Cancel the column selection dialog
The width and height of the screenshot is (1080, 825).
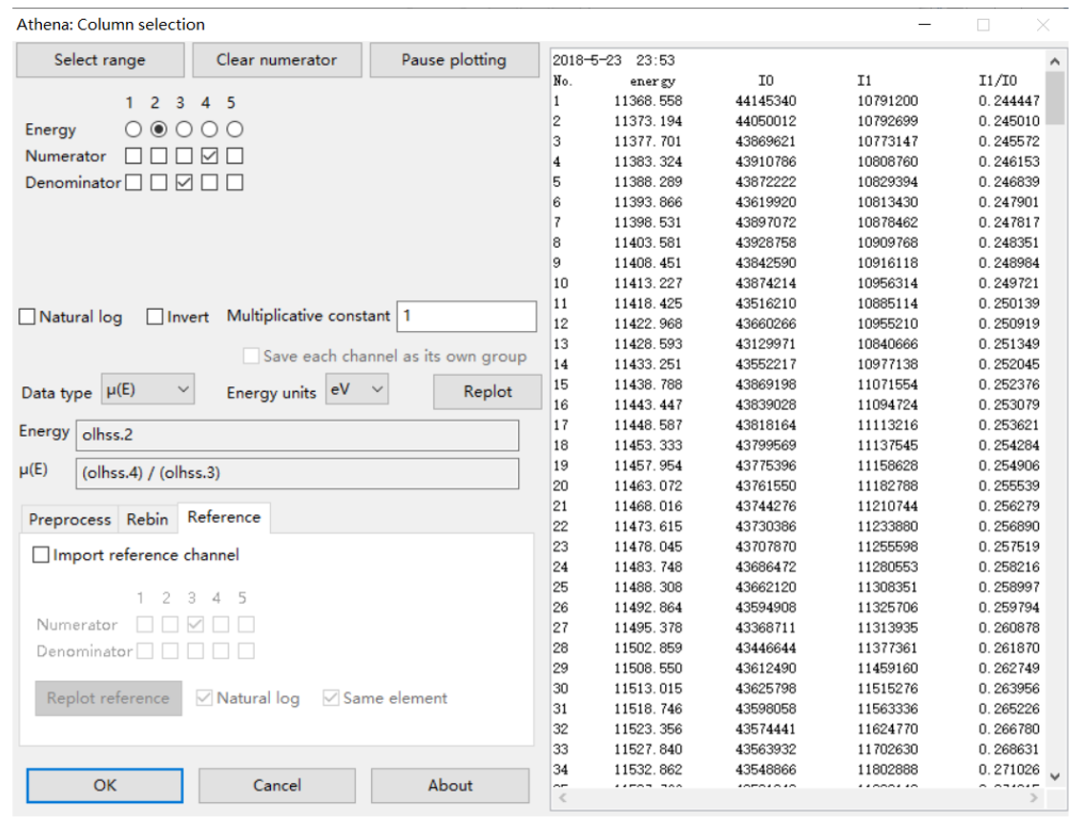(277, 785)
